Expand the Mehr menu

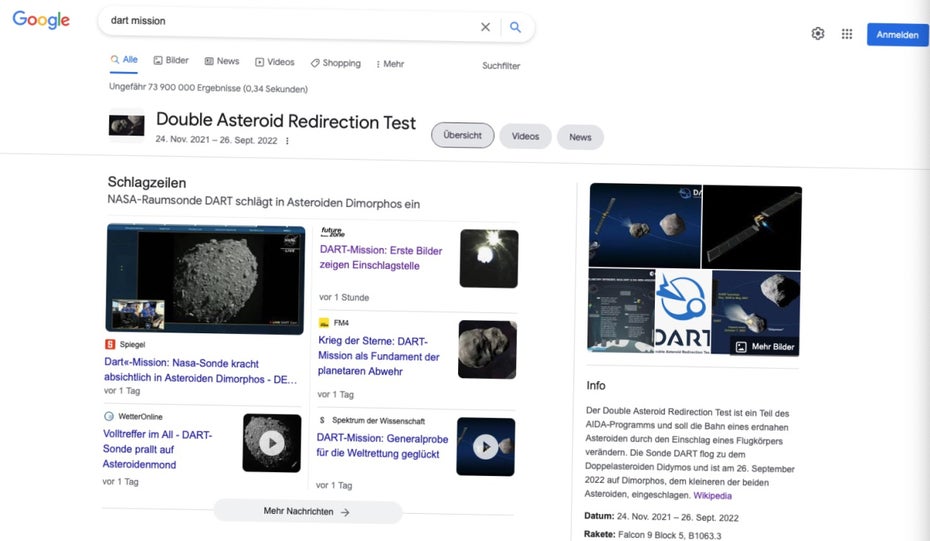coord(390,64)
